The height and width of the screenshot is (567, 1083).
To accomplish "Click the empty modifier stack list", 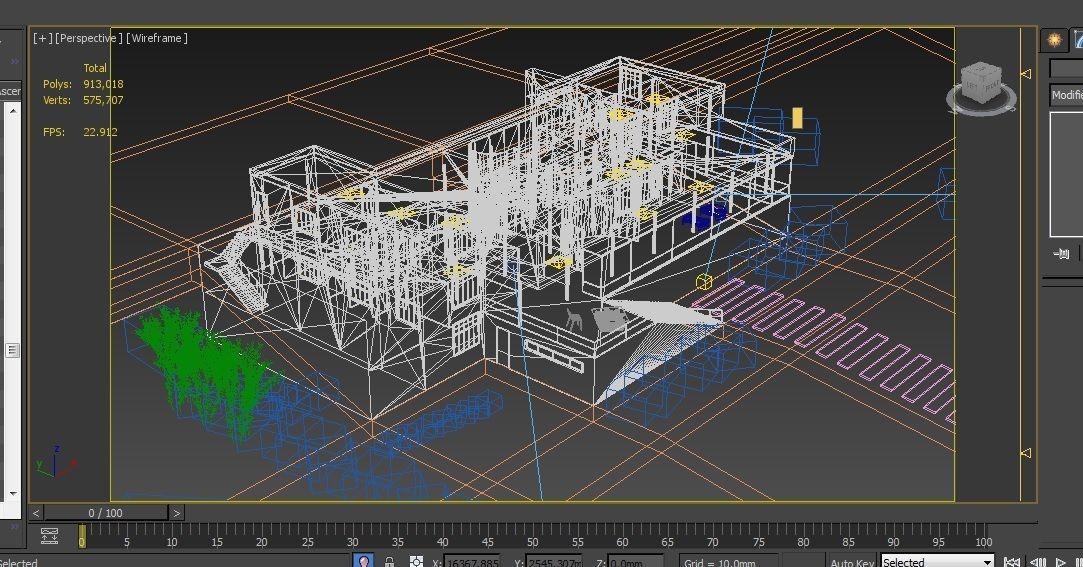I will click(1066, 174).
